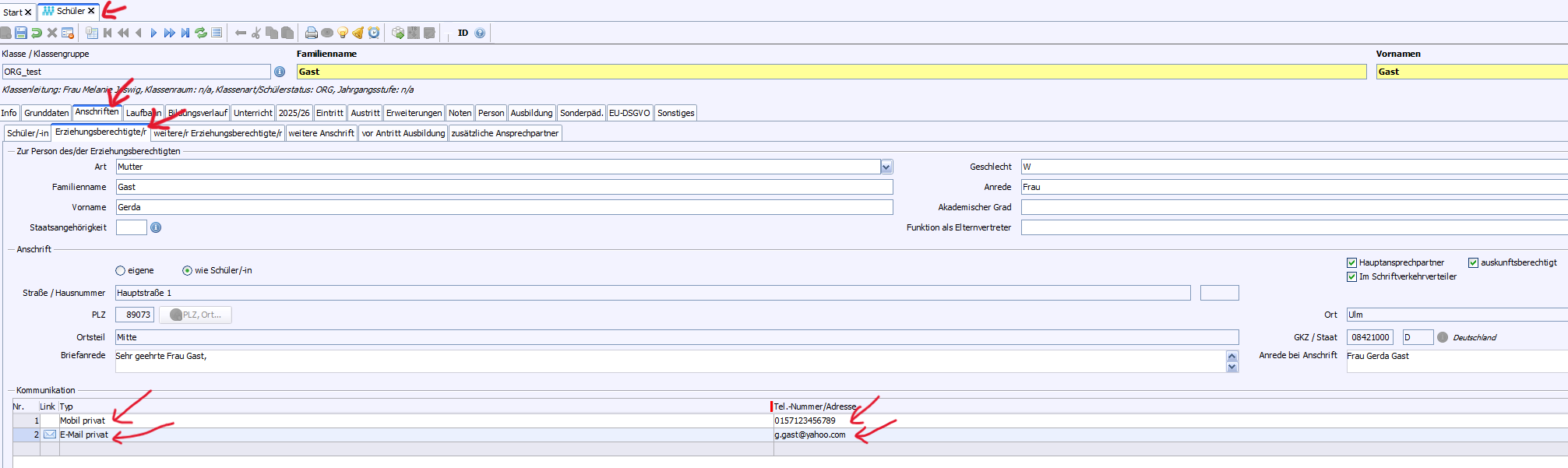Click the Ortsteil field 'Mitte'
This screenshot has height=468, width=1568.
pos(677,337)
